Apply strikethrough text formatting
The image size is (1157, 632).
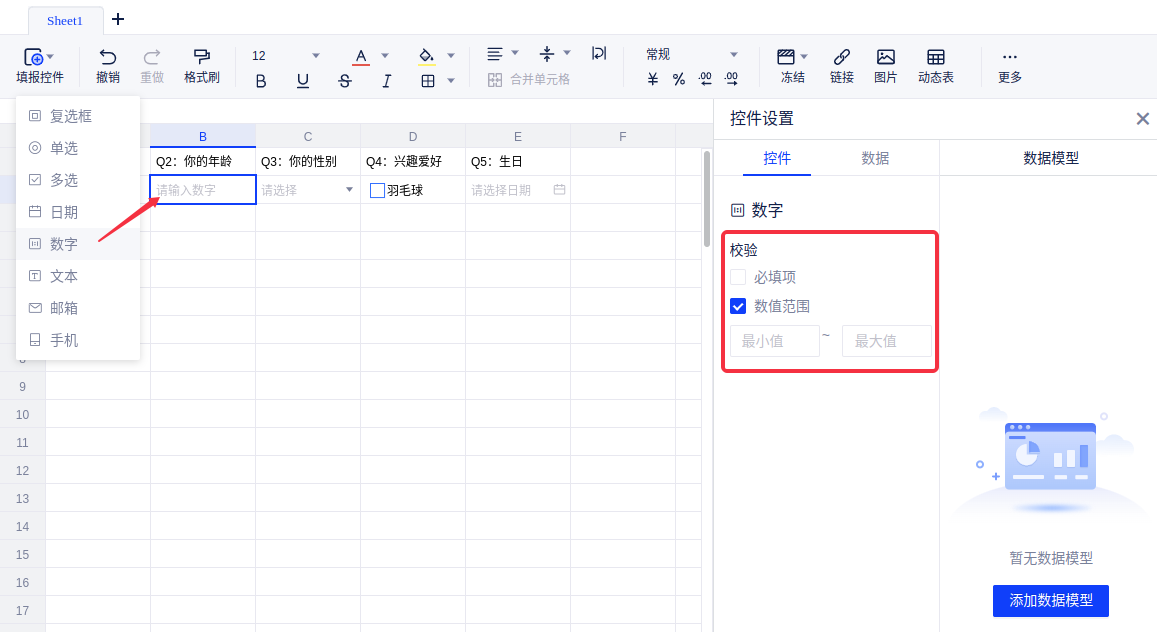coord(345,81)
